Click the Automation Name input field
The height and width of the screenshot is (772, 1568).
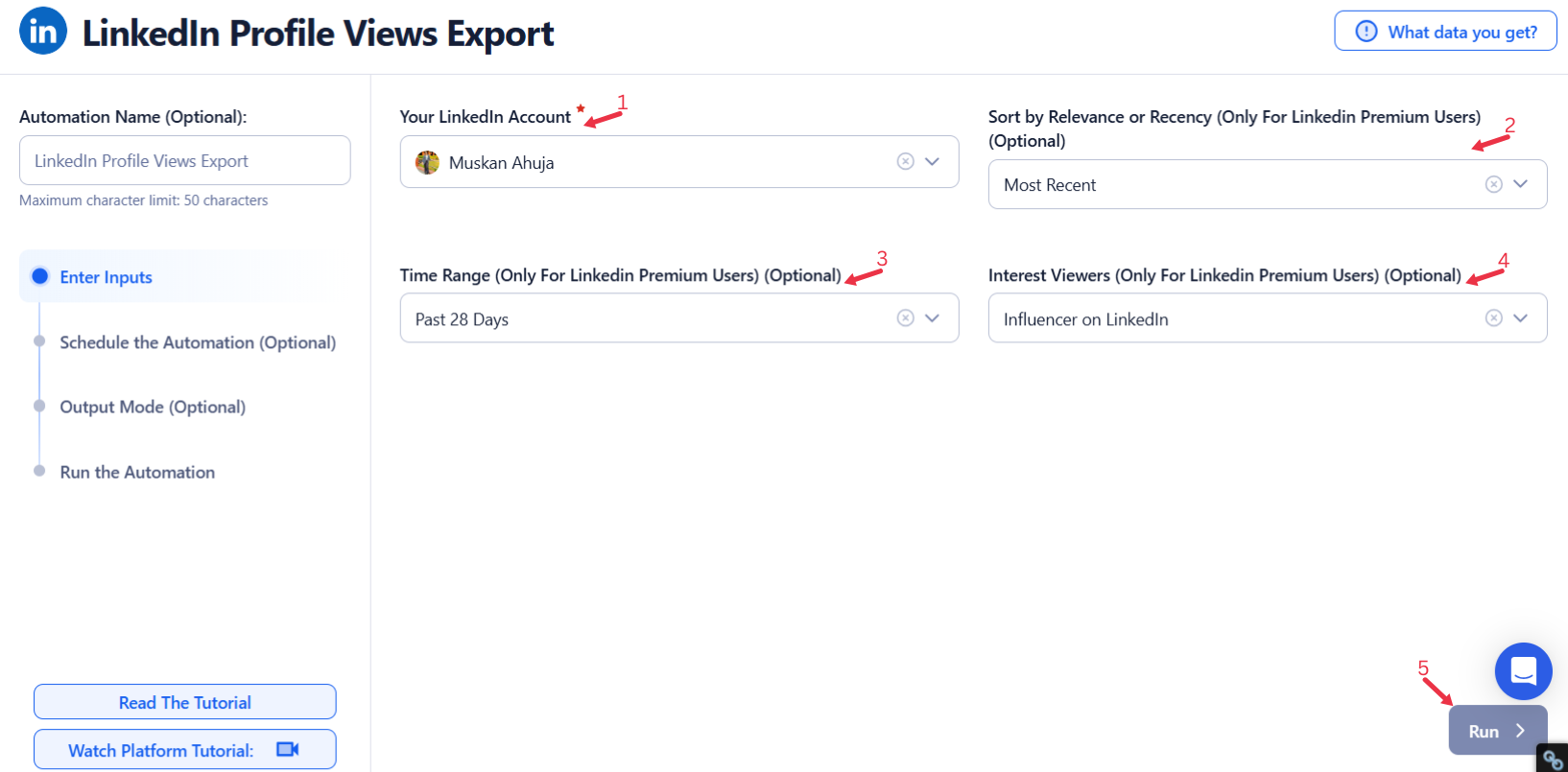point(185,160)
